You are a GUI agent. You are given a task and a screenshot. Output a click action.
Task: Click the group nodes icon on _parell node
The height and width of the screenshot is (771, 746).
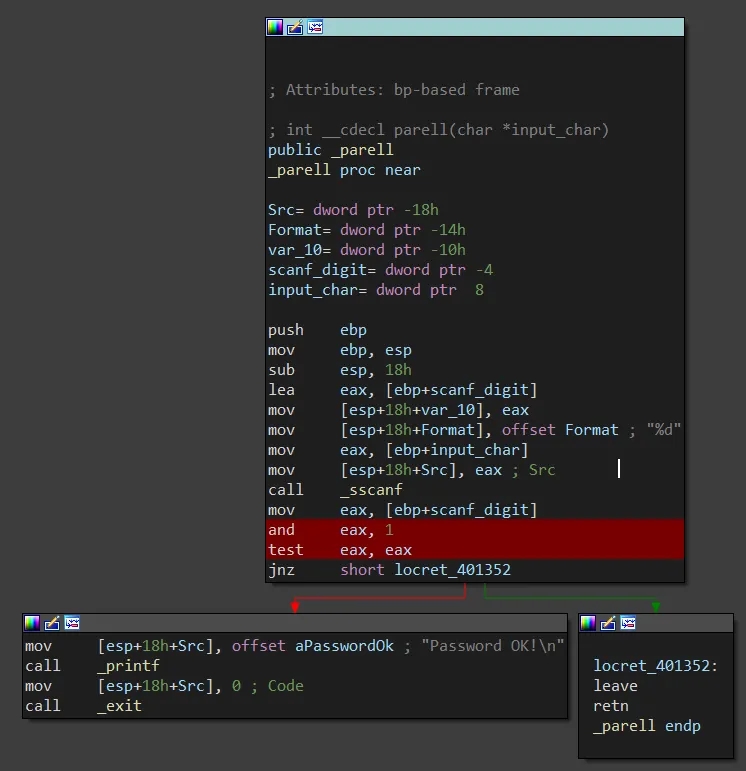click(x=315, y=27)
